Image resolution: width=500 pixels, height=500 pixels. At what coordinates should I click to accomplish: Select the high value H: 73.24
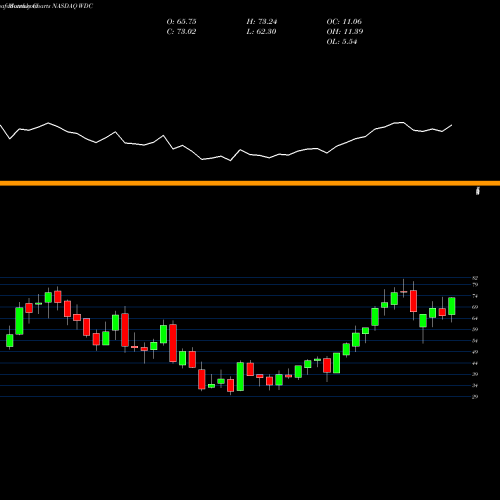[x=262, y=22]
